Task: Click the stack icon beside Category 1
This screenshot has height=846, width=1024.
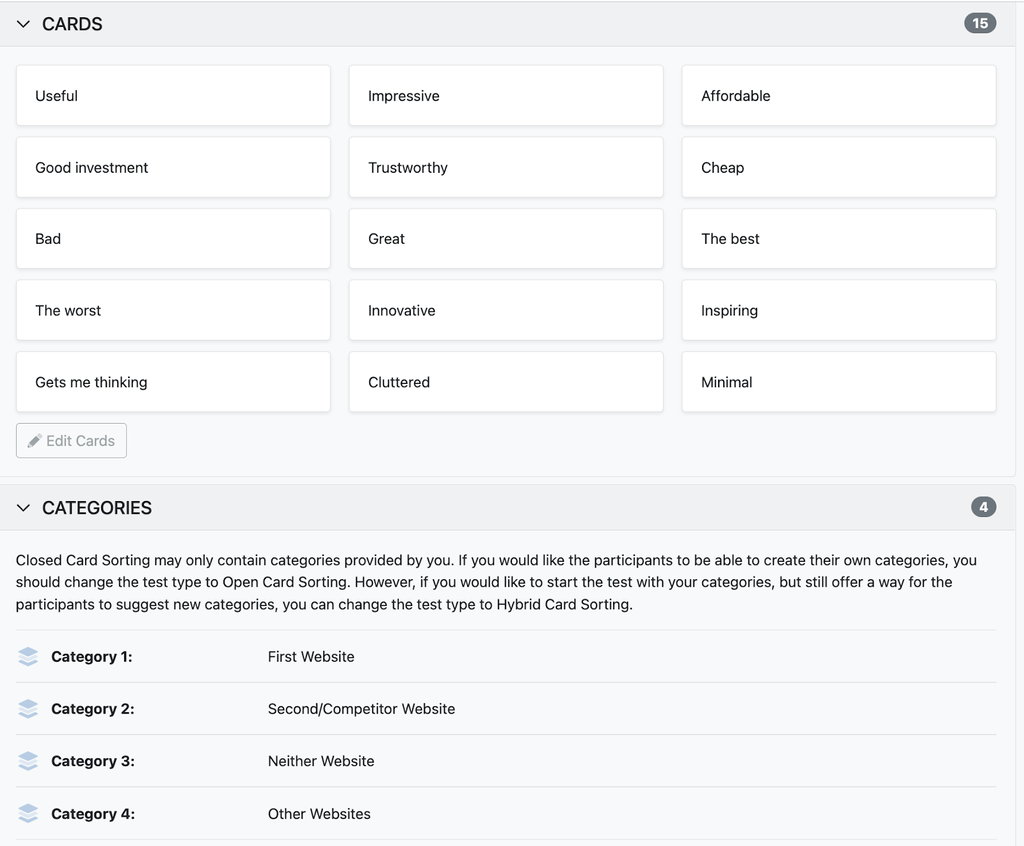Action: [28, 656]
